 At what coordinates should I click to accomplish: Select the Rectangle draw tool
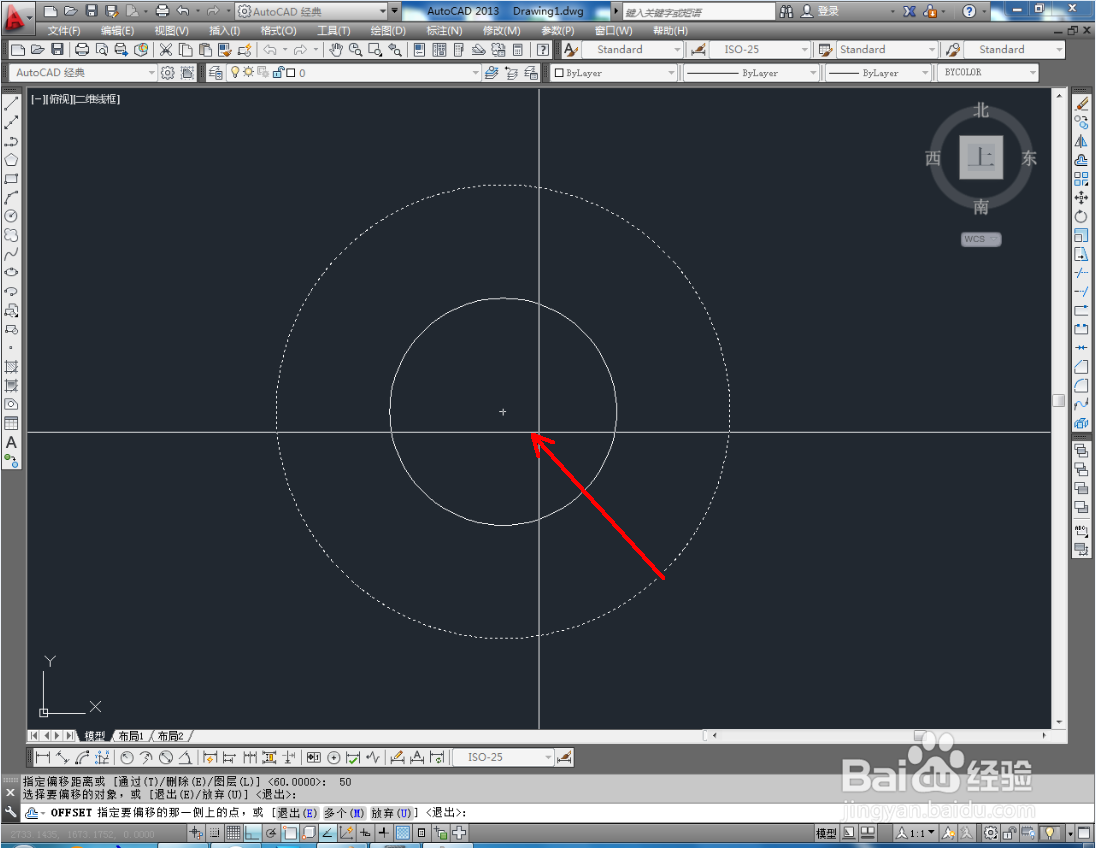click(x=11, y=179)
